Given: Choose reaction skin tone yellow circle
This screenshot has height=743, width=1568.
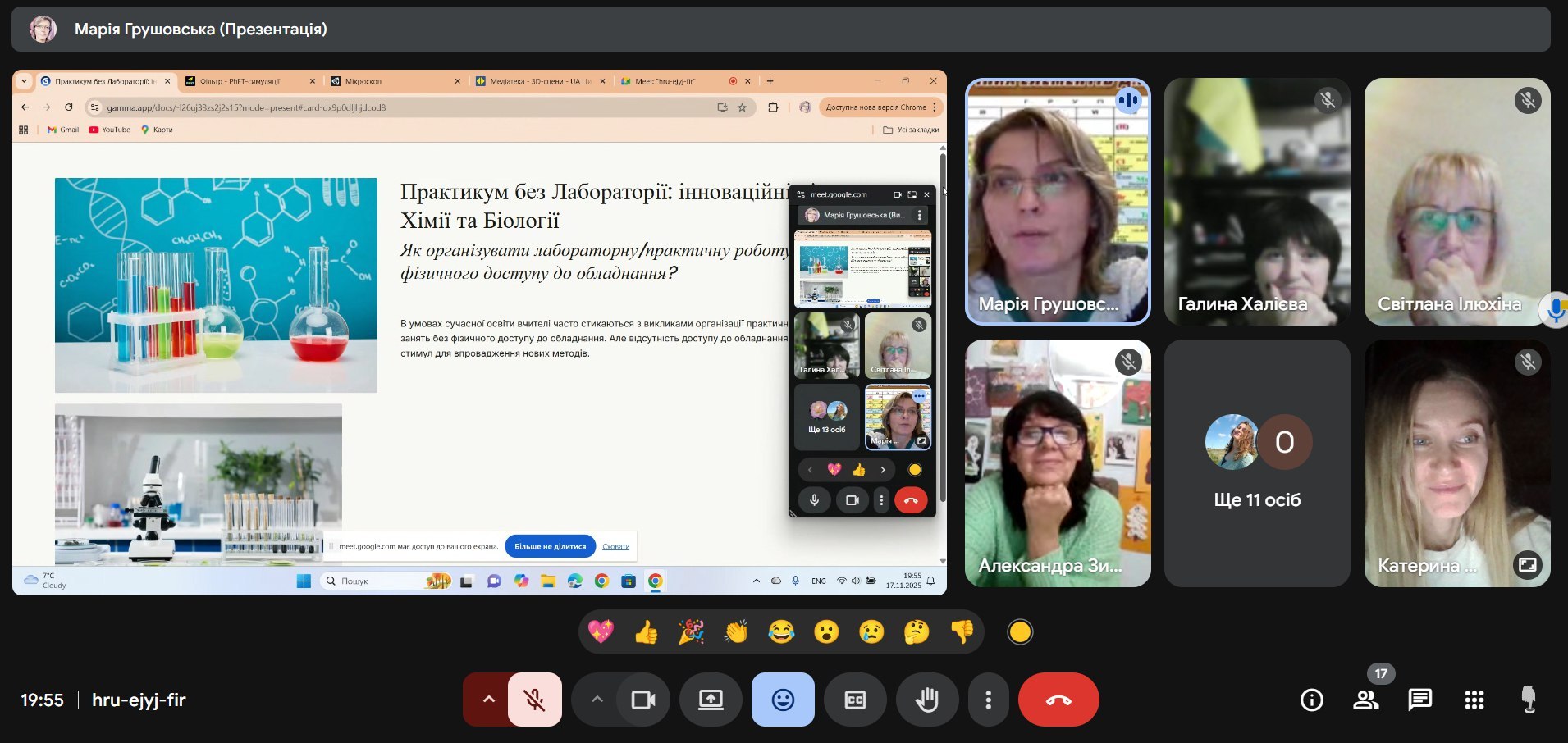Looking at the screenshot, I should [x=1020, y=632].
